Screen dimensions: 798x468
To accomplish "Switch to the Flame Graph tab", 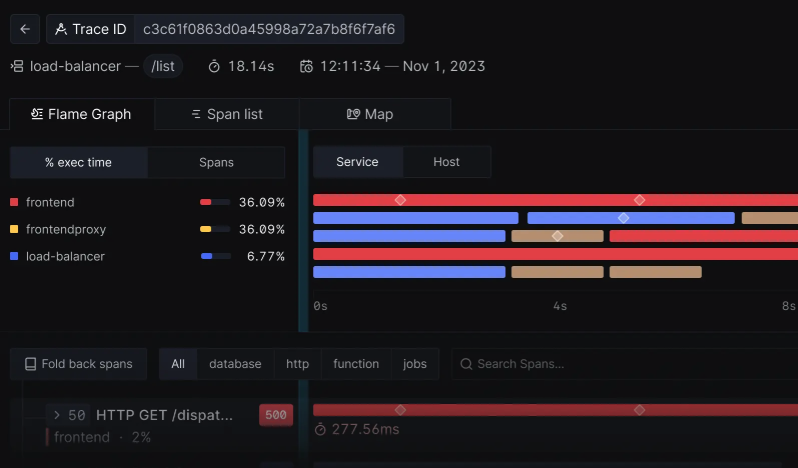I will 82,114.
